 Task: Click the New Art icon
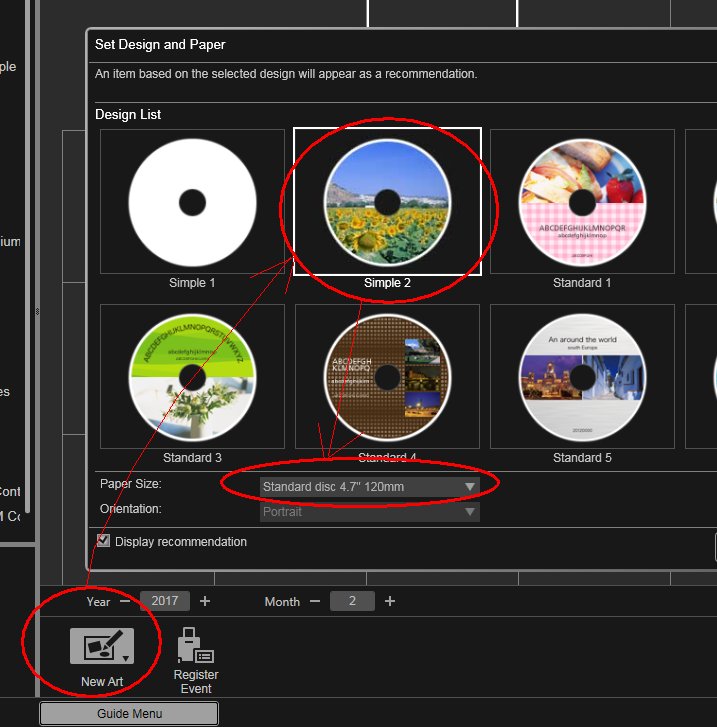[x=102, y=646]
